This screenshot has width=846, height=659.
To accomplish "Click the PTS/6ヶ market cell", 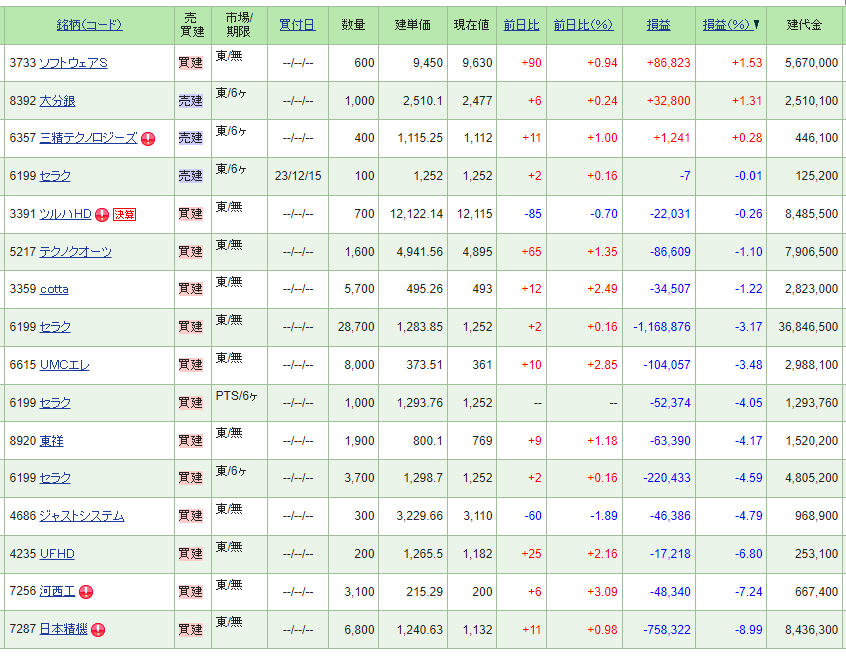I will (236, 396).
